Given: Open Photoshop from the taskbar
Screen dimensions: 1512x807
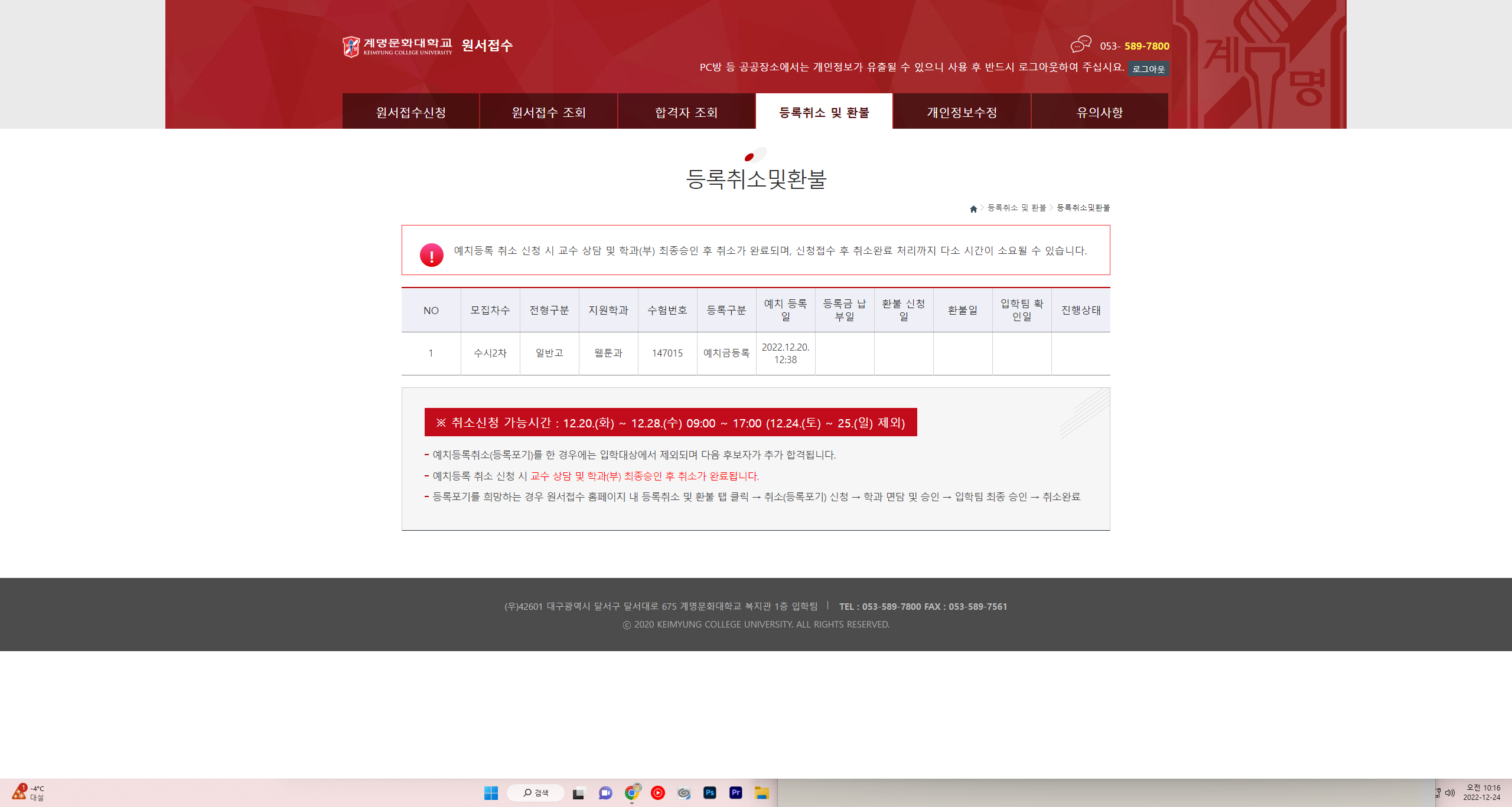Looking at the screenshot, I should pyautogui.click(x=709, y=793).
